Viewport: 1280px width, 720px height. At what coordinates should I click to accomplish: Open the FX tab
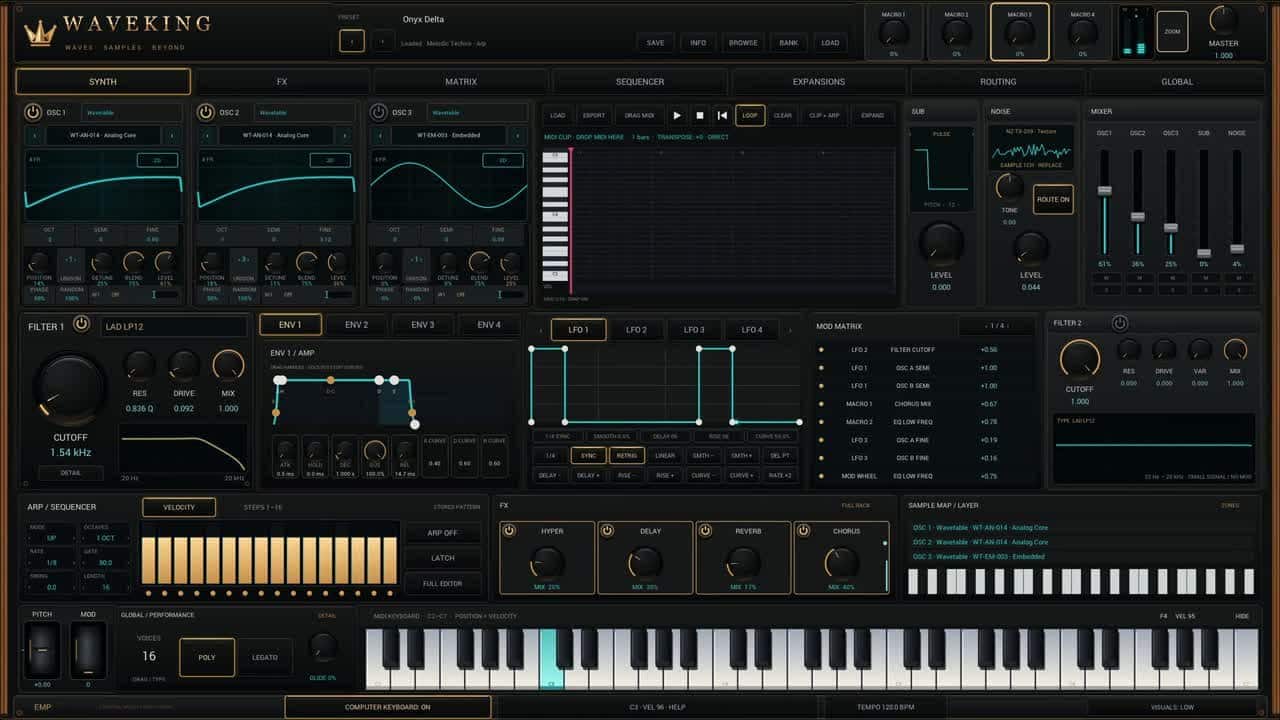(282, 82)
